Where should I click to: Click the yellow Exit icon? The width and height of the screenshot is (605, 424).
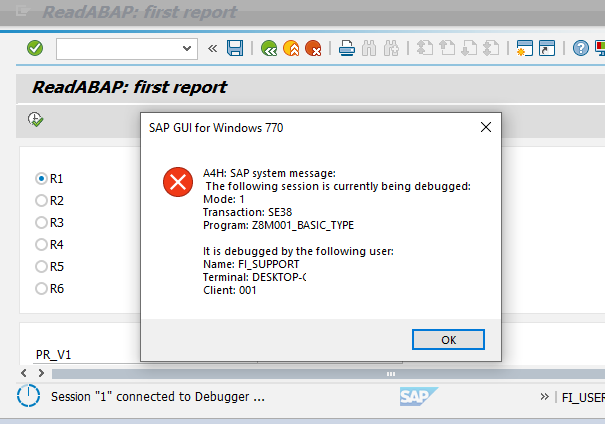[291, 49]
